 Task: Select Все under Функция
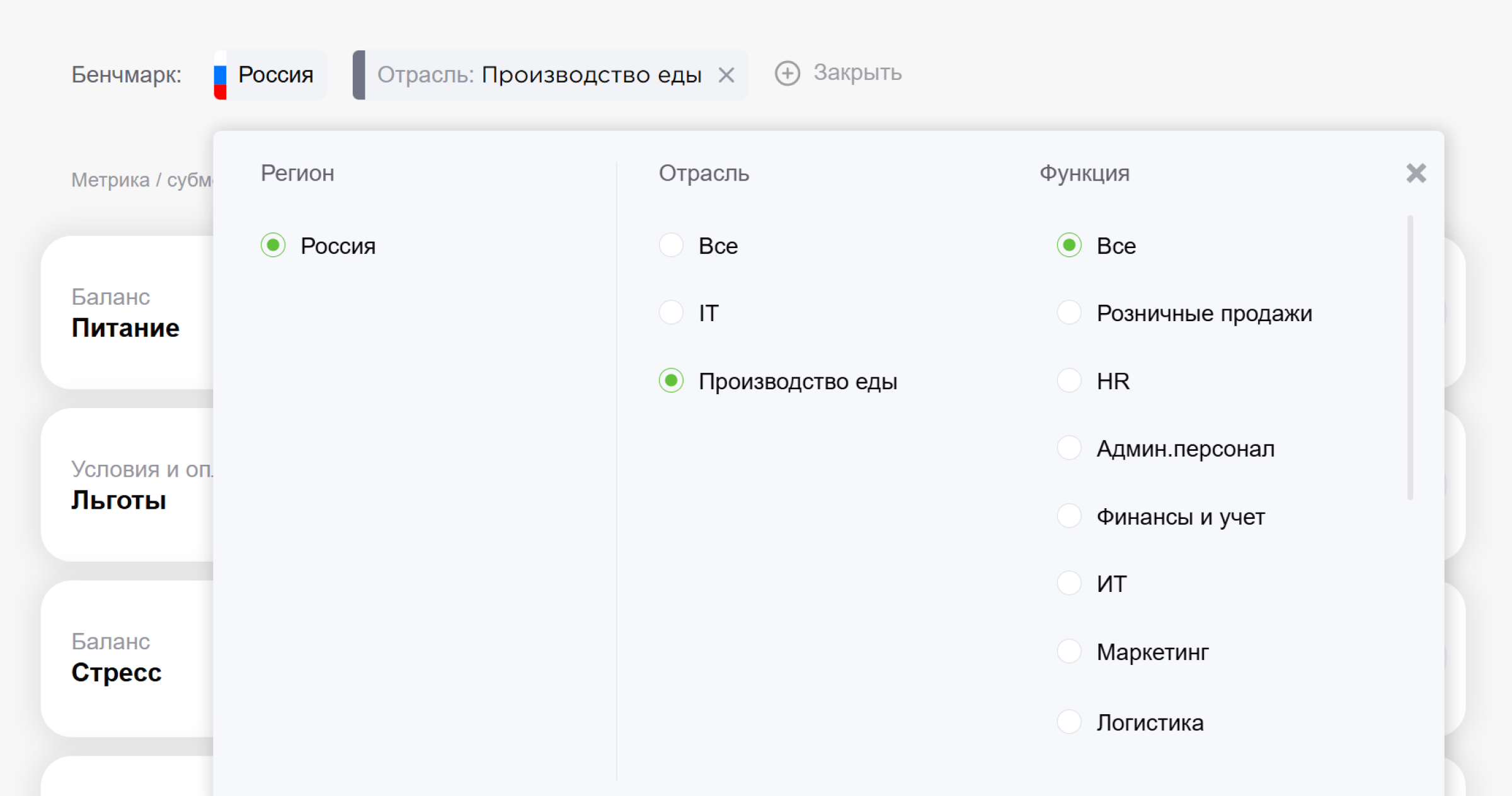click(1069, 245)
